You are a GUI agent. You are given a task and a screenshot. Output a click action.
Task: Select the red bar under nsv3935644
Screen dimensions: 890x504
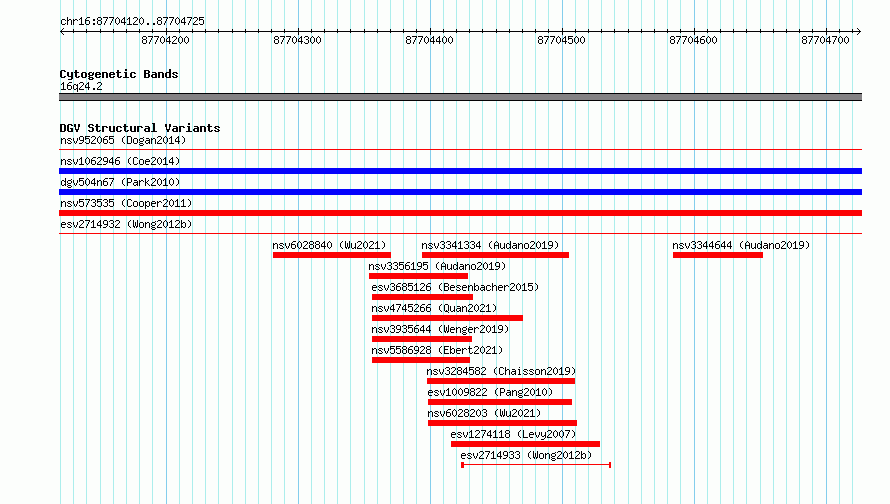(422, 339)
